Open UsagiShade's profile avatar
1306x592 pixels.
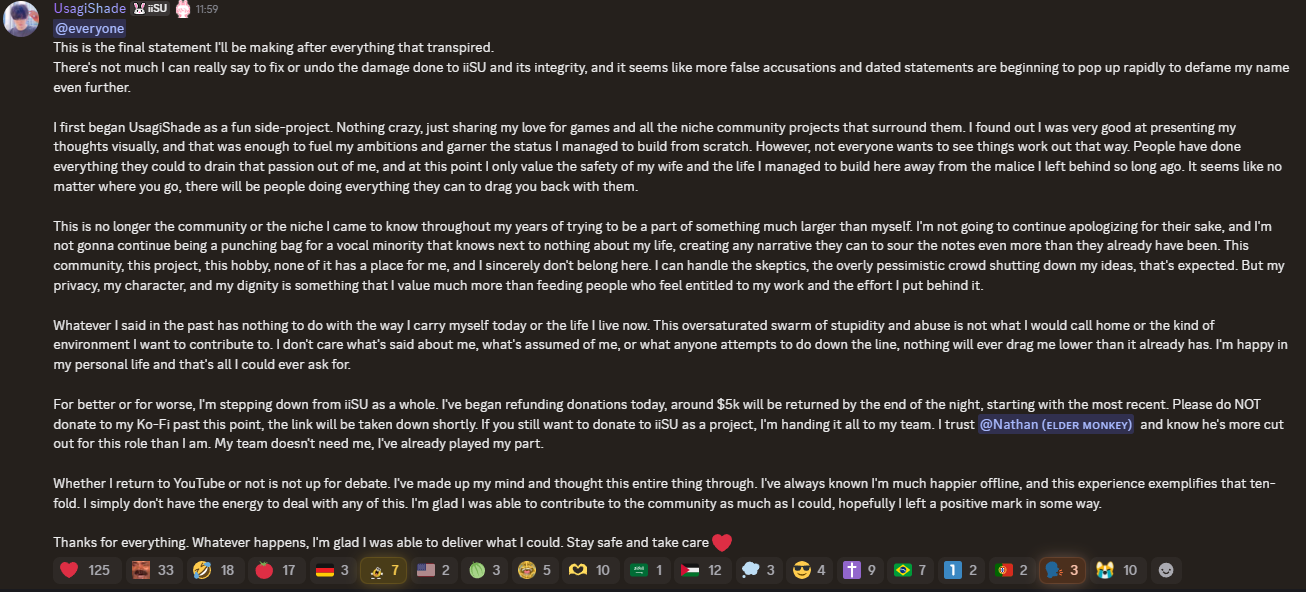pyautogui.click(x=21, y=18)
